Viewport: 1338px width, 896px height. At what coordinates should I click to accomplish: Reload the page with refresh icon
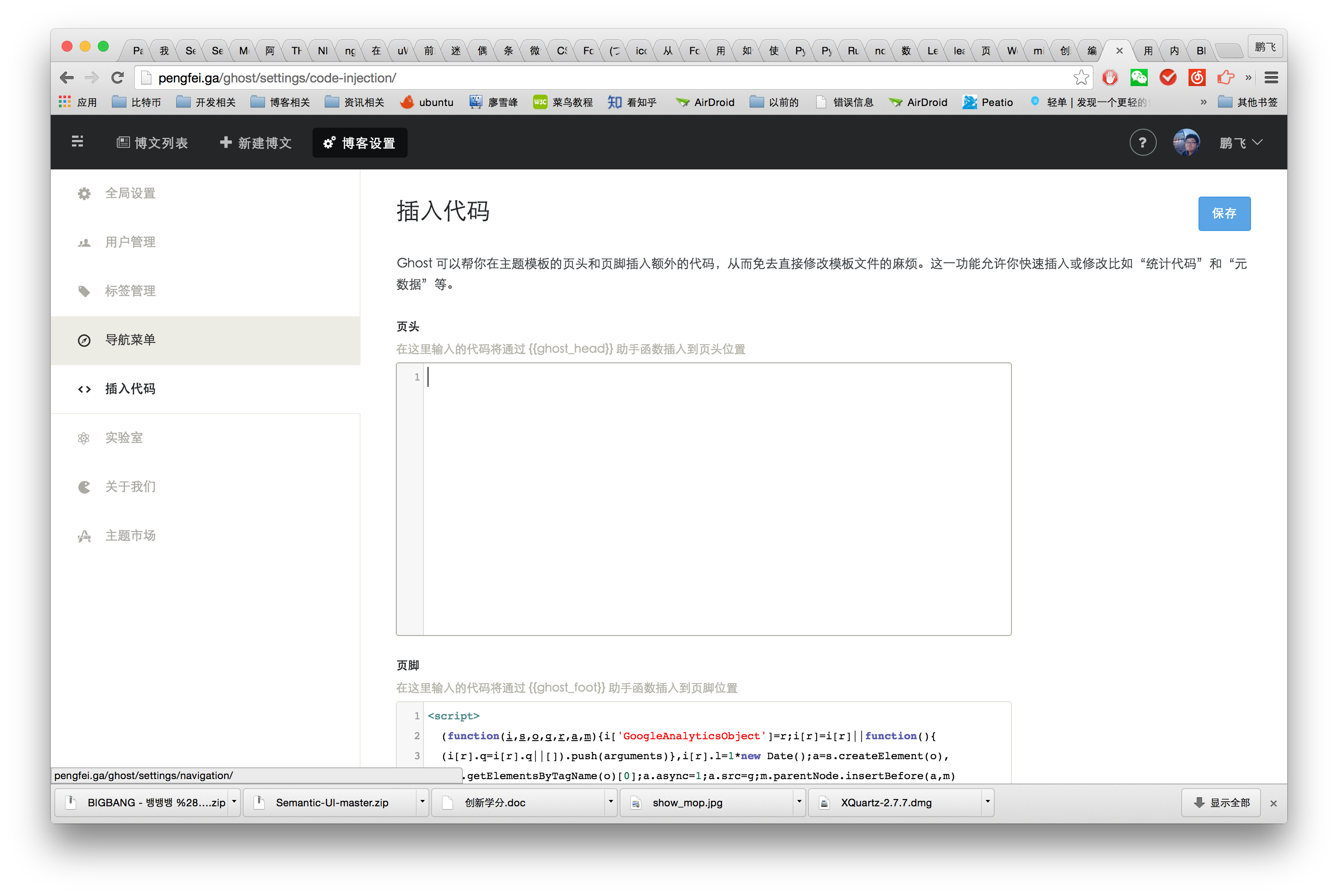118,78
